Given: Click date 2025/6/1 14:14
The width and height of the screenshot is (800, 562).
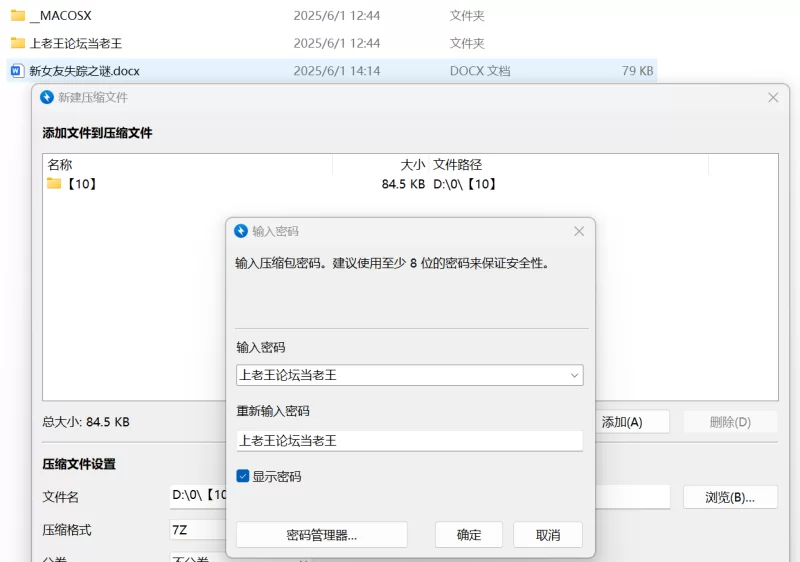Looking at the screenshot, I should (337, 71).
